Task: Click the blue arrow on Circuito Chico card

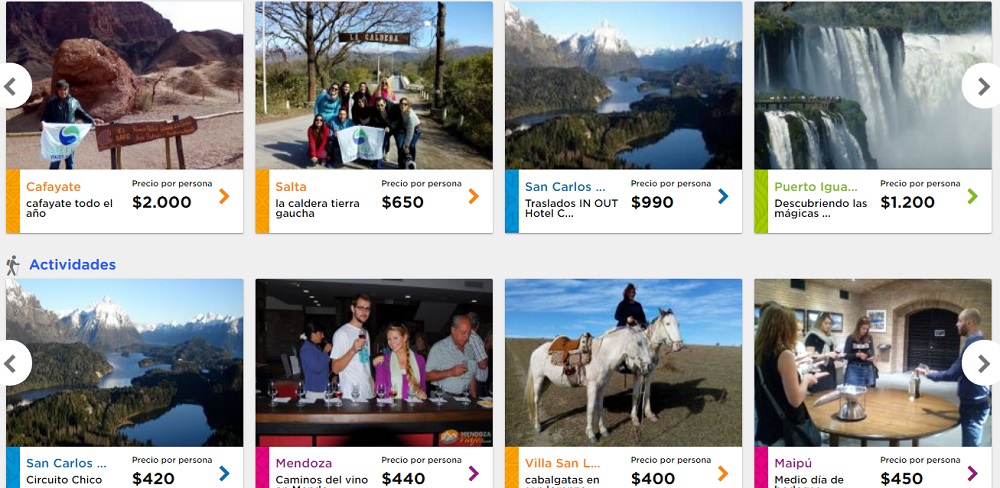Action: coord(224,473)
